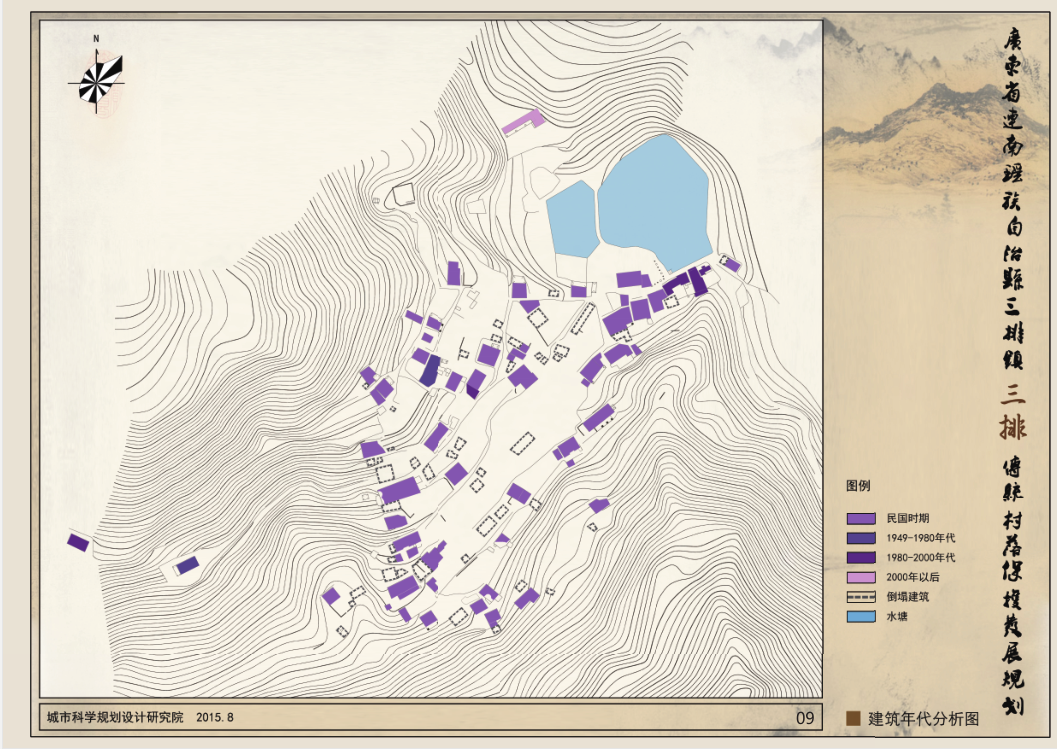The width and height of the screenshot is (1057, 749).
Task: Select the isolated purple building at far left
Action: point(78,542)
